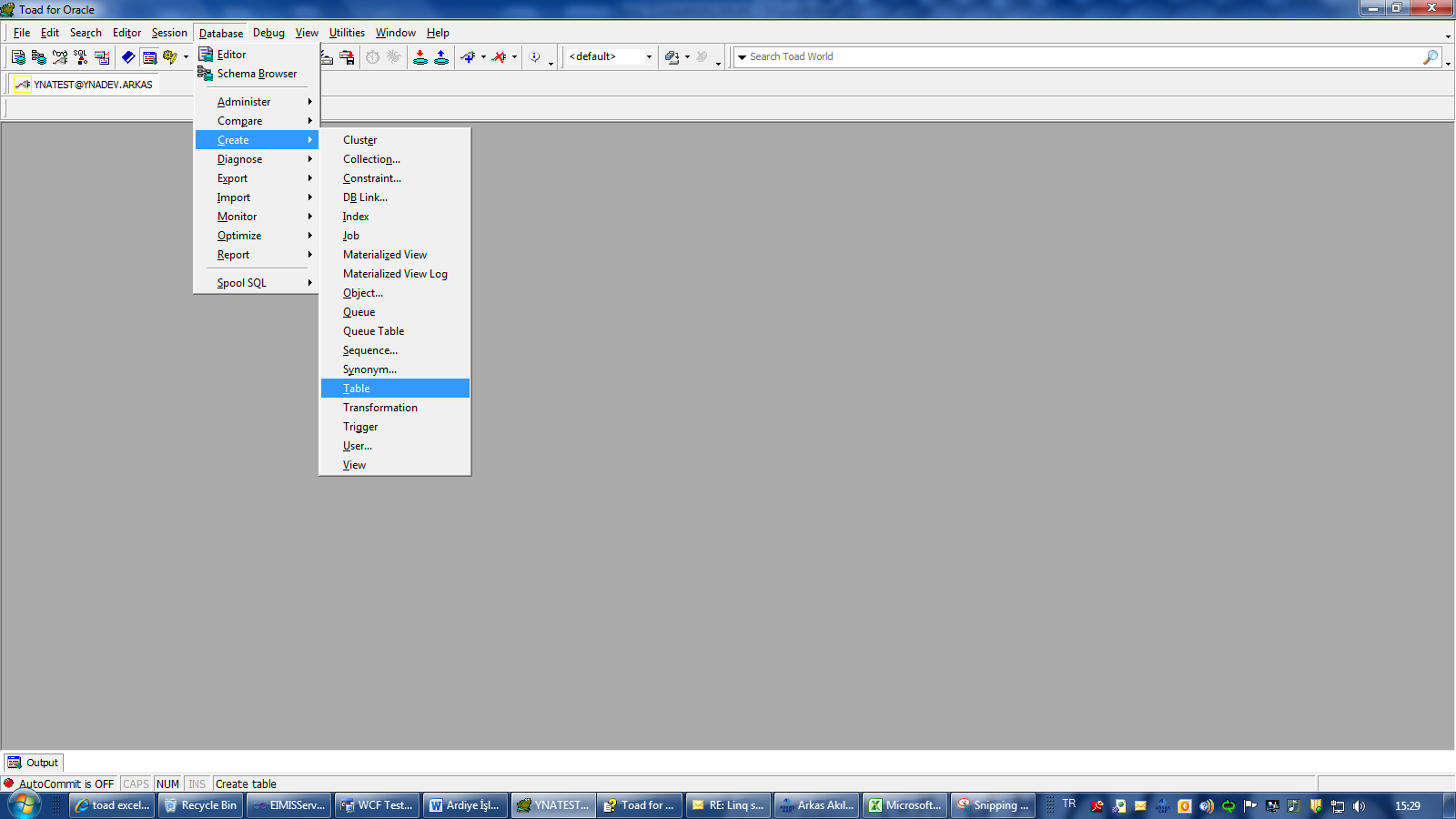
Task: Click the workspace windows toolbar icon
Action: [x=672, y=56]
